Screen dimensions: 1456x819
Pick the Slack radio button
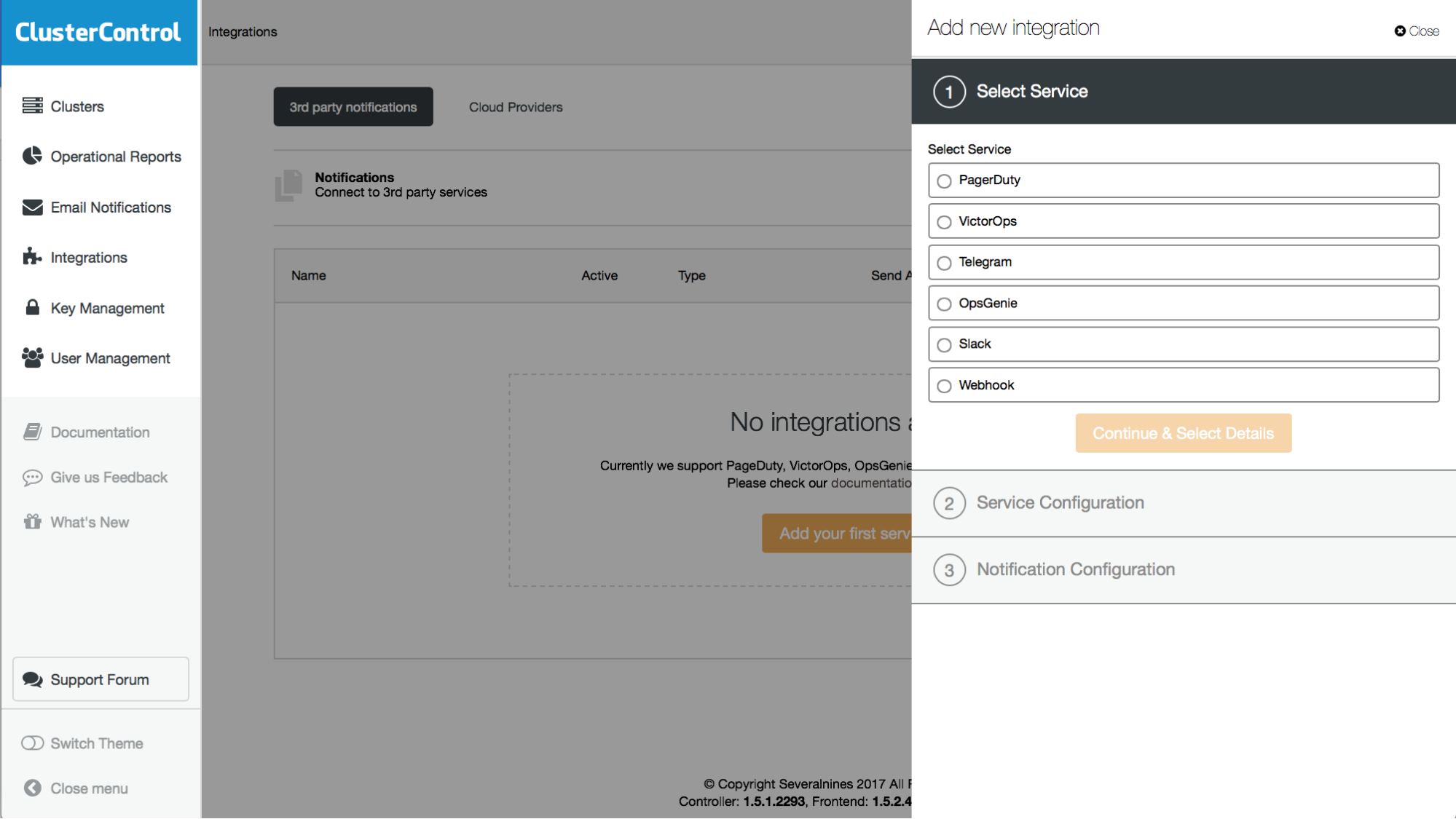tap(944, 345)
